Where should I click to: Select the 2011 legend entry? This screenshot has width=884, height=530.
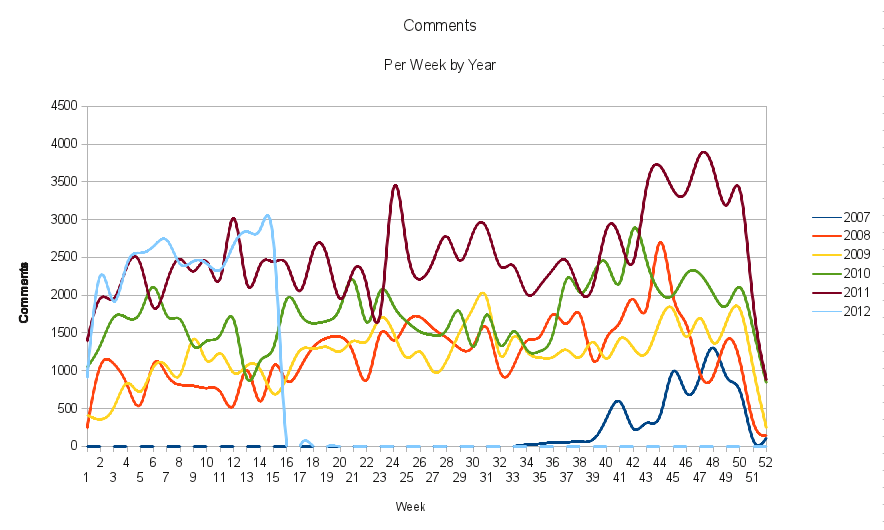click(857, 293)
